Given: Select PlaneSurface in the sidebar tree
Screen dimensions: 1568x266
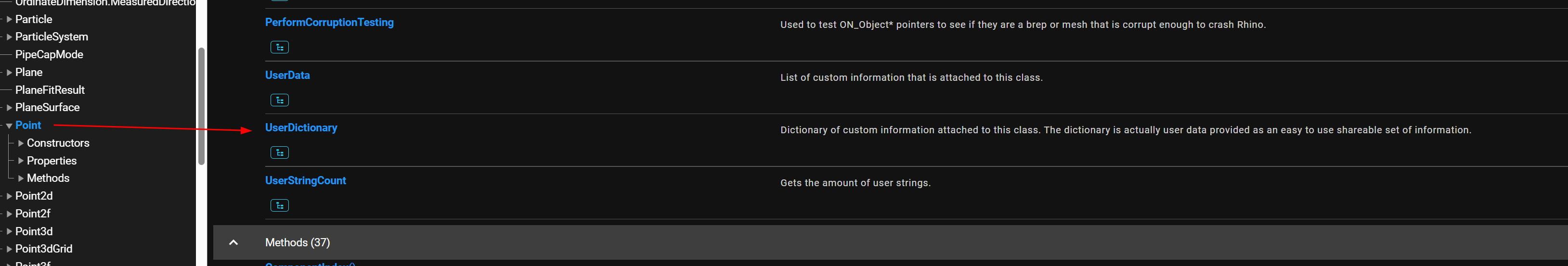Looking at the screenshot, I should 47,108.
